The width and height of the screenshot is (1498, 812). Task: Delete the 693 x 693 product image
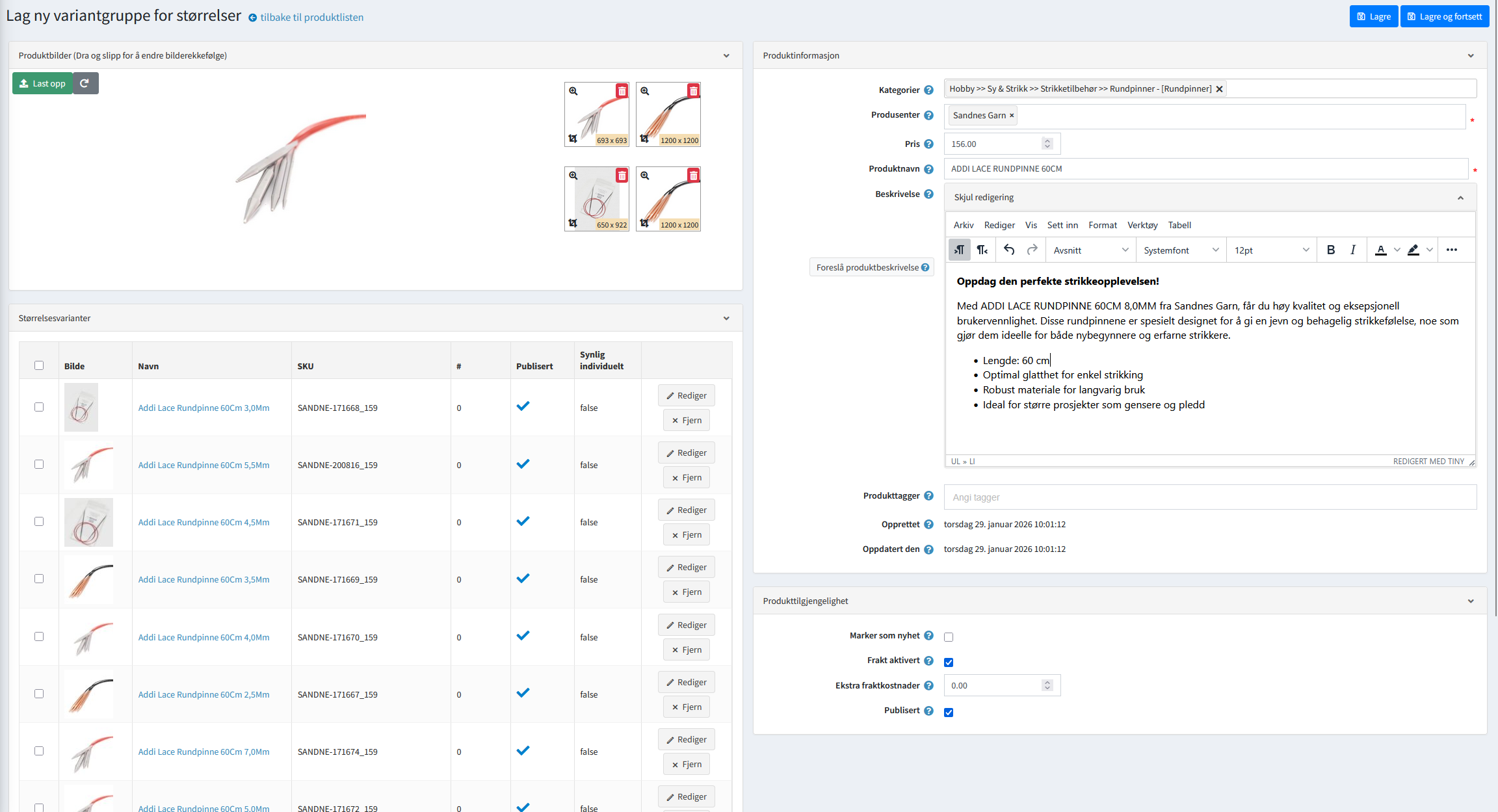pos(622,91)
